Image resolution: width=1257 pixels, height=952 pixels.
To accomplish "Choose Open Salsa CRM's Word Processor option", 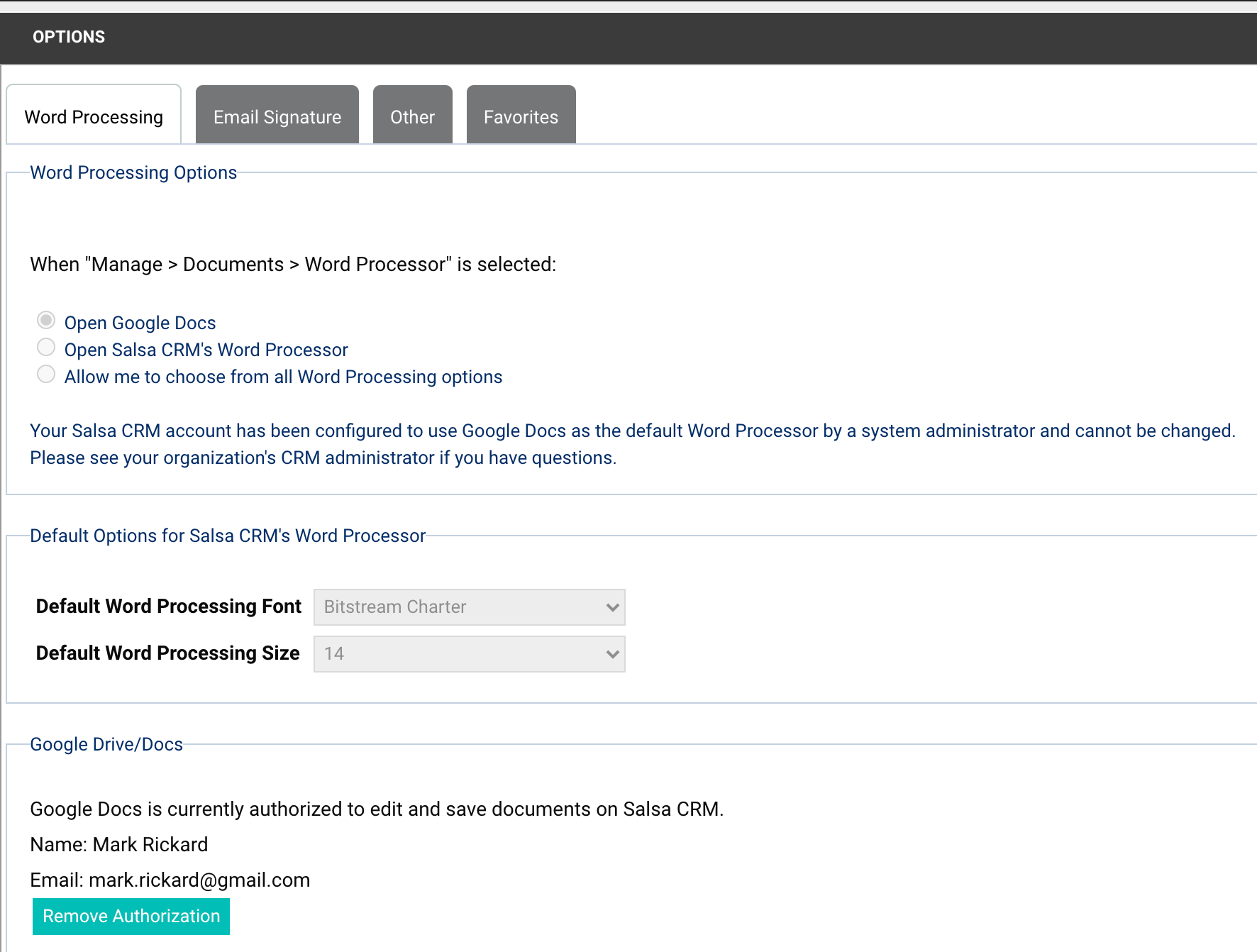I will [x=46, y=348].
